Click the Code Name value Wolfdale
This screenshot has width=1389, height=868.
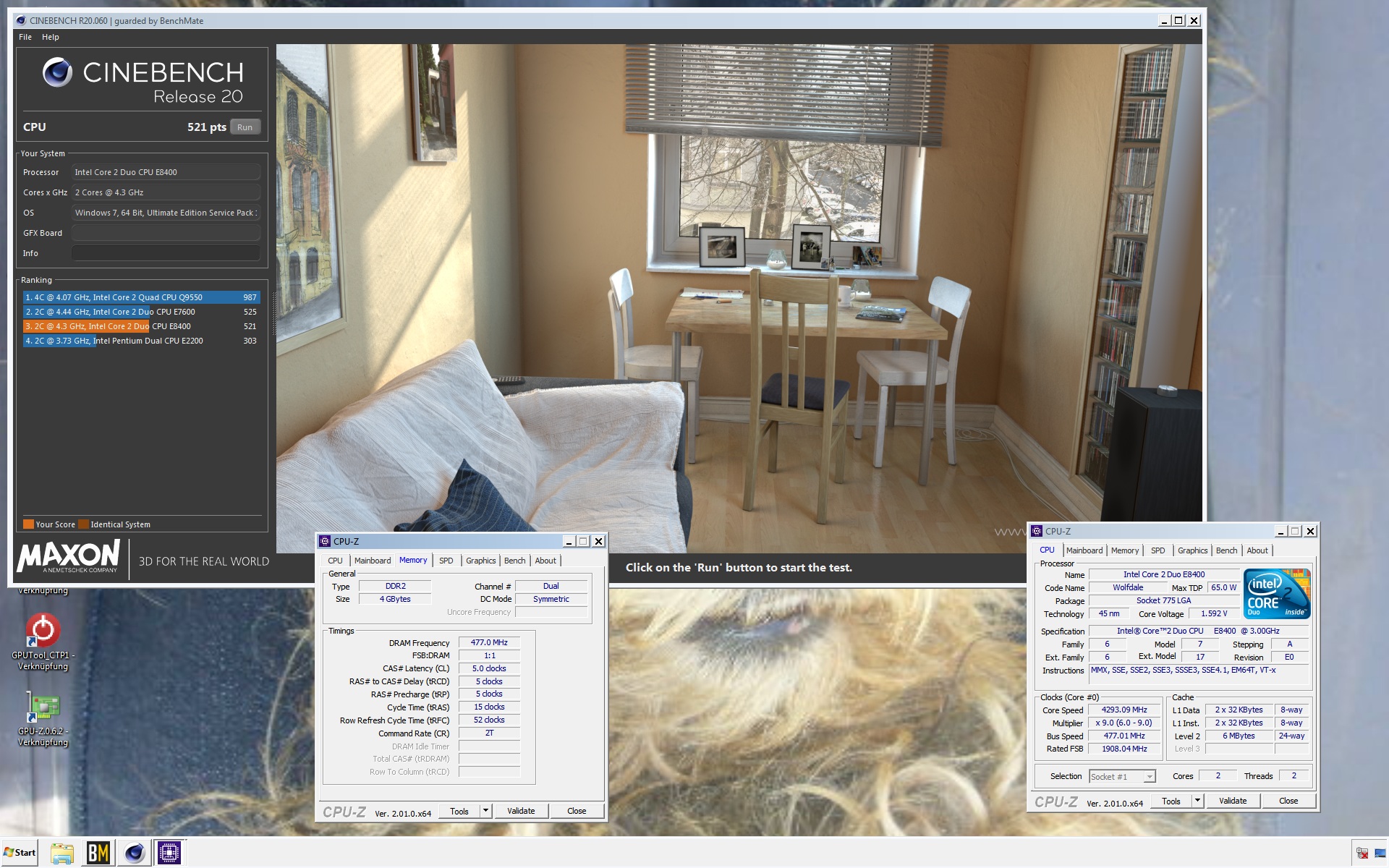point(1128,587)
